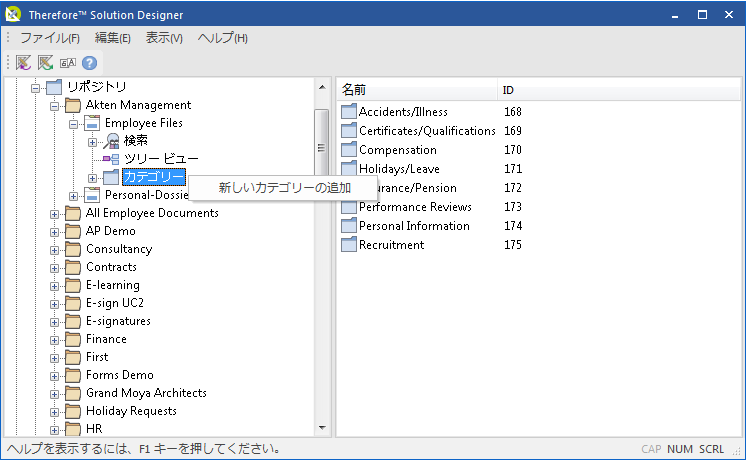747x460 pixels.
Task: Expand the Personal-Dossier node
Action: pos(73,196)
